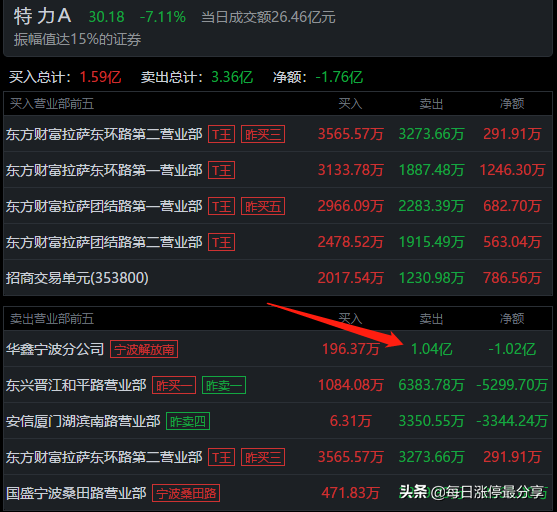Click net amount -1.02亿

[x=512, y=349]
